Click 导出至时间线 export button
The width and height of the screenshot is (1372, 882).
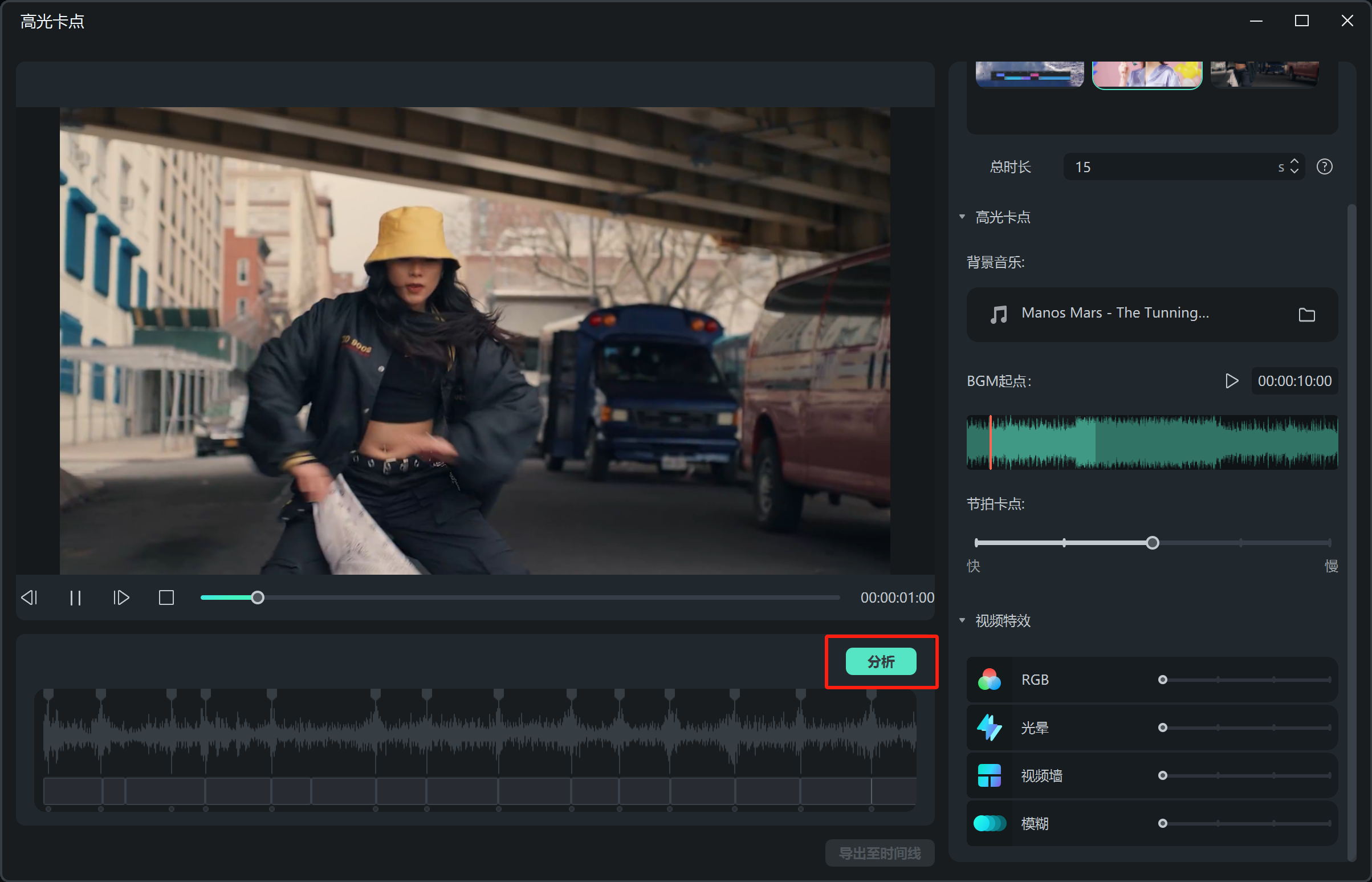coord(879,853)
